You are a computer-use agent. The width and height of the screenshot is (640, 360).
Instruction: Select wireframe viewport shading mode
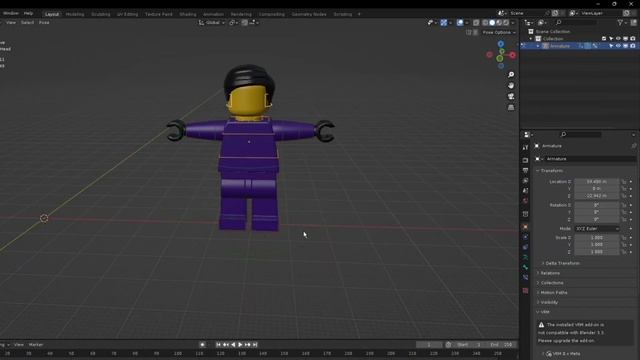coord(485,23)
